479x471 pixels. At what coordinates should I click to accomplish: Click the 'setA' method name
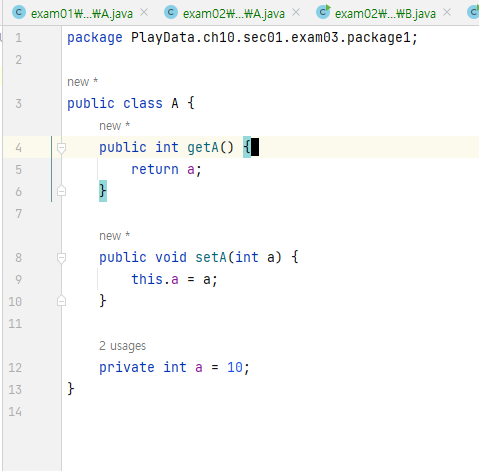211,257
